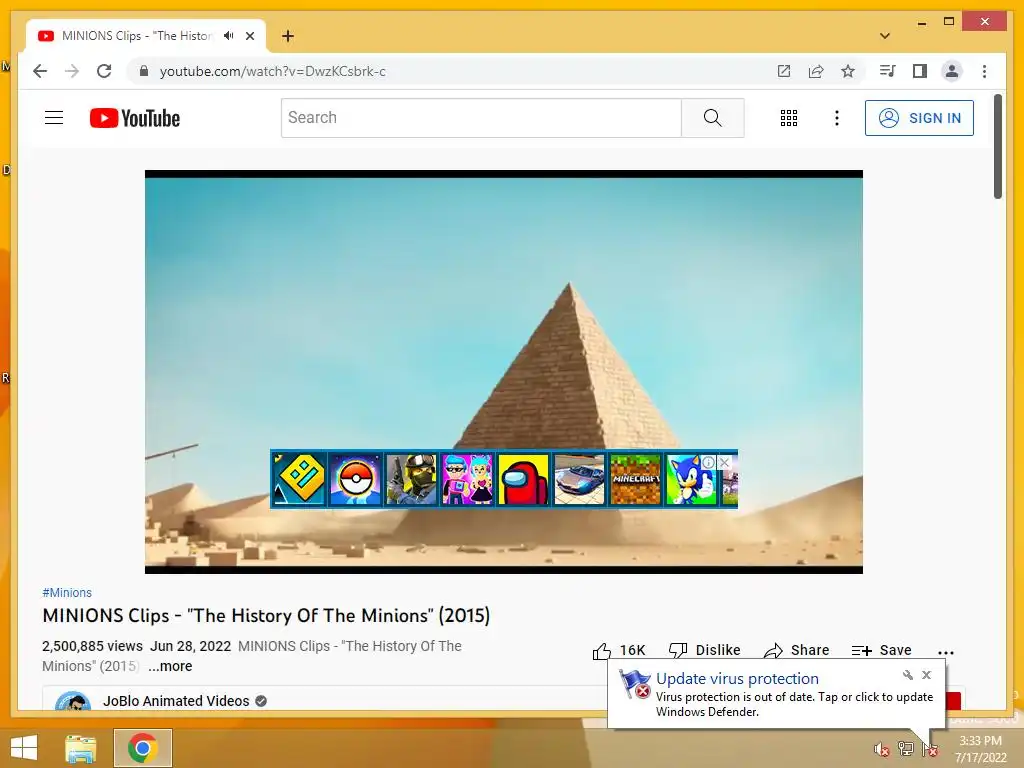Click the Geometry Dash ad icon
This screenshot has width=1024, height=768.
click(x=299, y=479)
